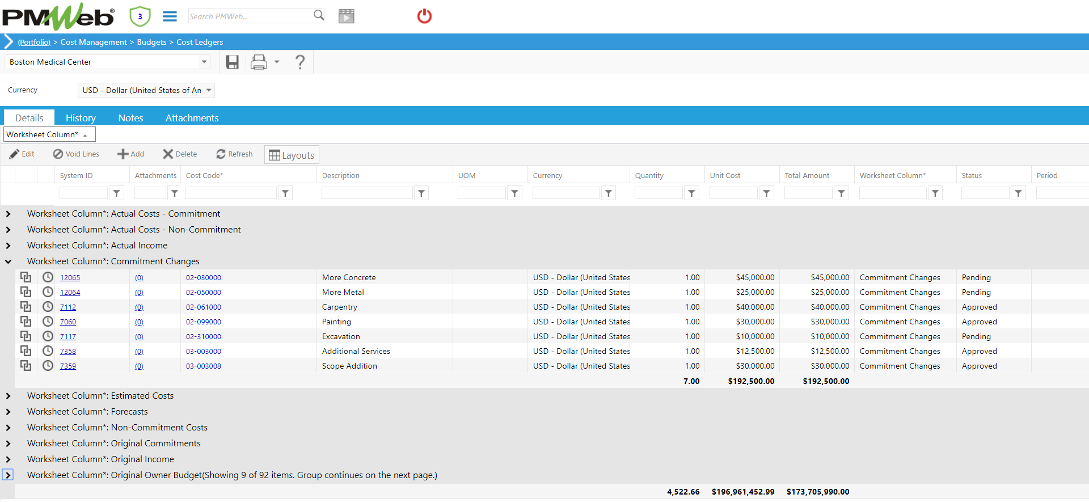The image size is (1089, 502).
Task: Click the filter icon for Description column
Action: (x=422, y=193)
